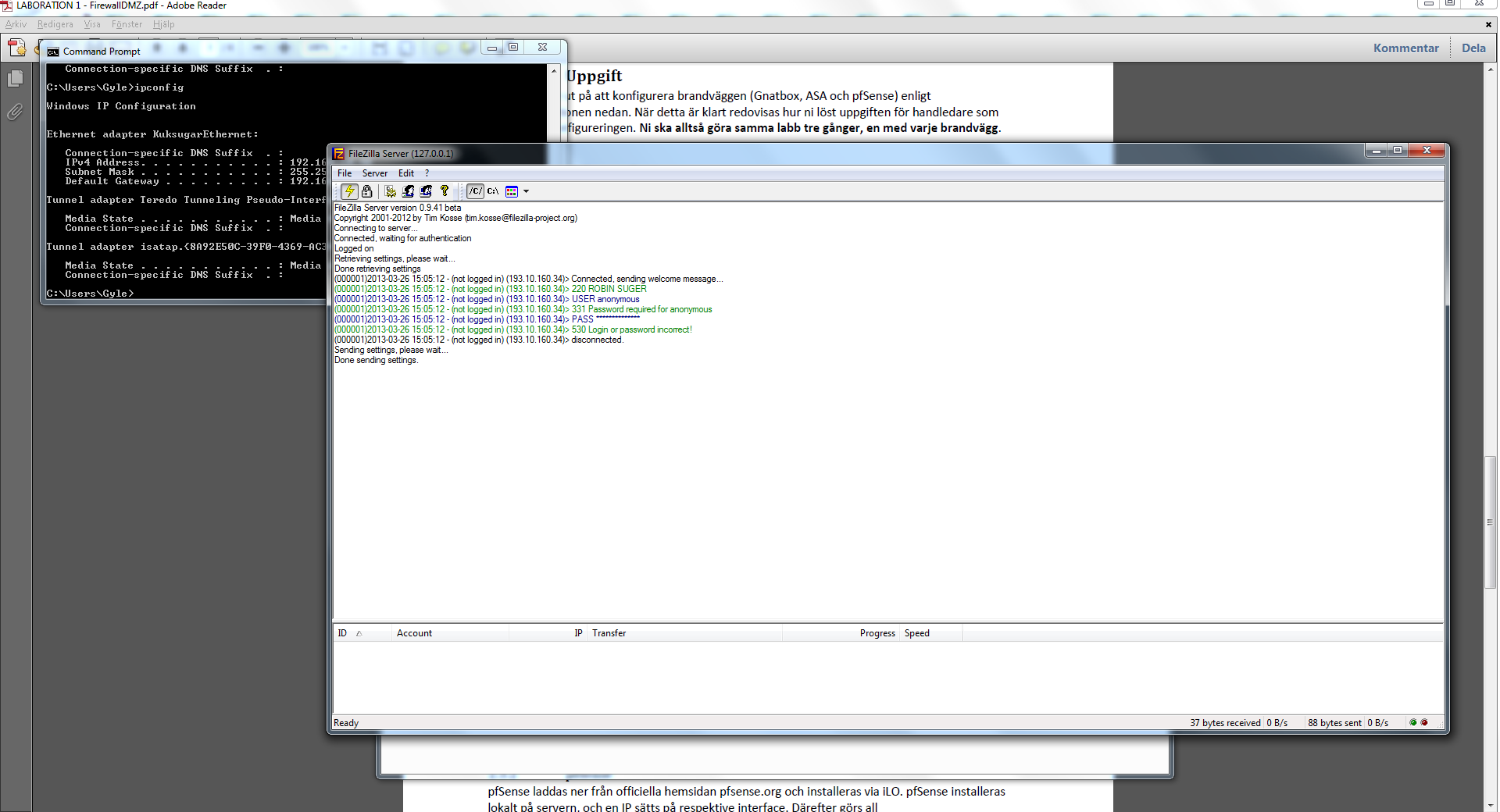Click Command Prompt scrollbar up arrow

click(x=554, y=71)
